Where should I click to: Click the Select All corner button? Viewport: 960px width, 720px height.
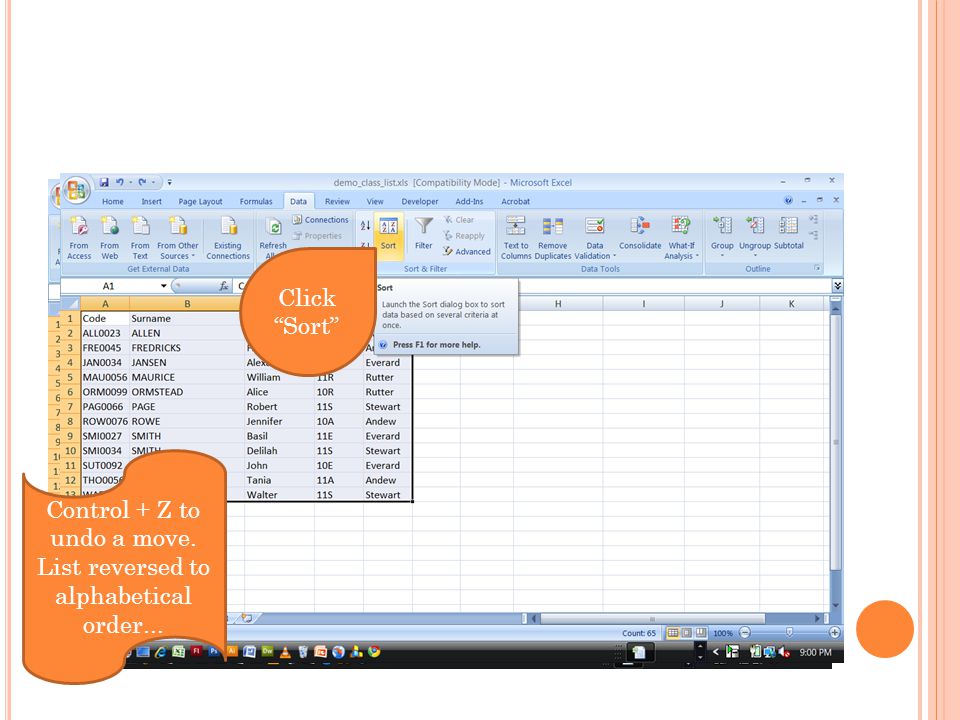tap(70, 304)
